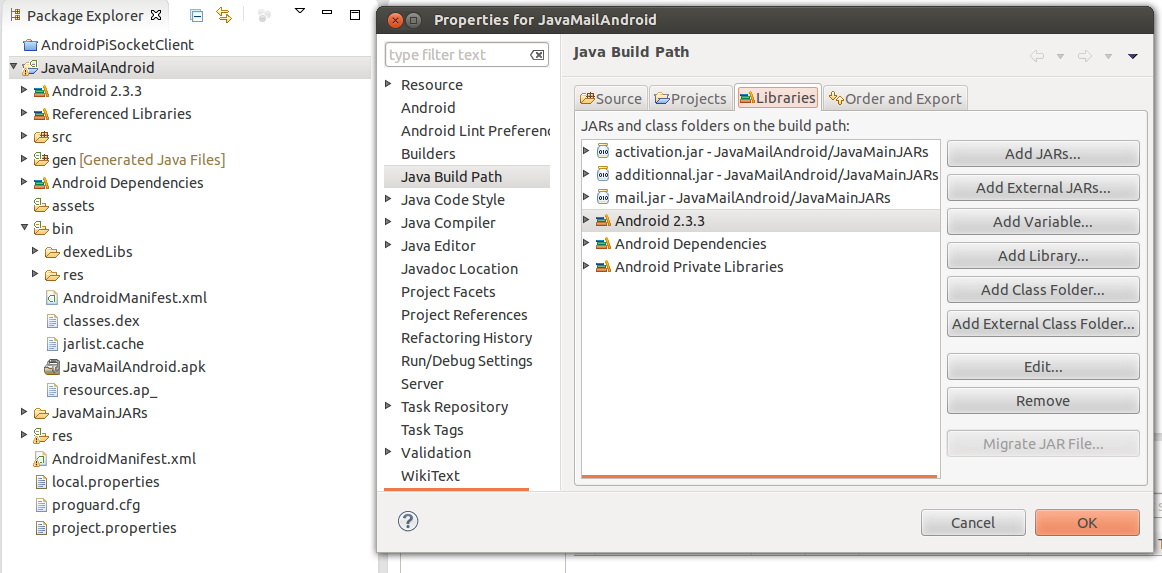The image size is (1162, 573).
Task: Maximize the Package Explorer panel
Action: [x=355, y=14]
